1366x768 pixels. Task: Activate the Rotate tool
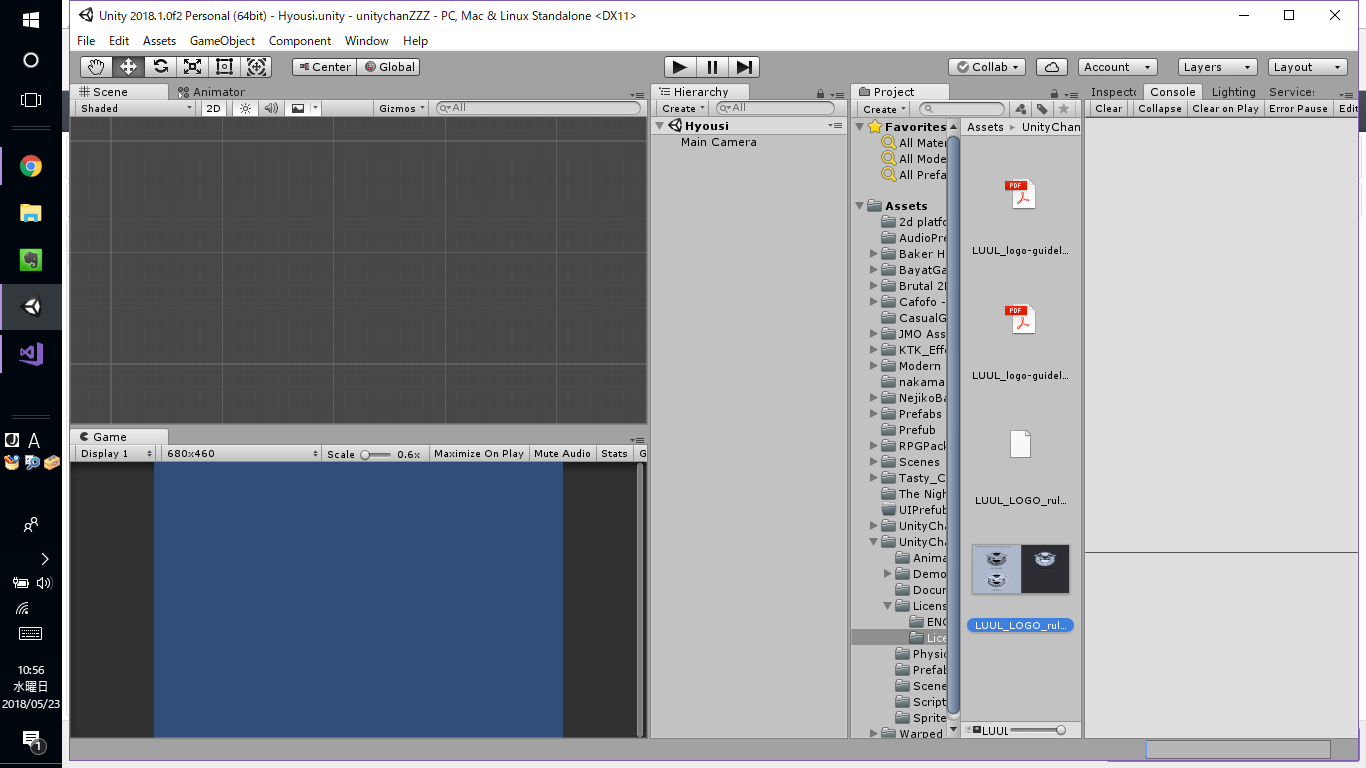coord(159,66)
